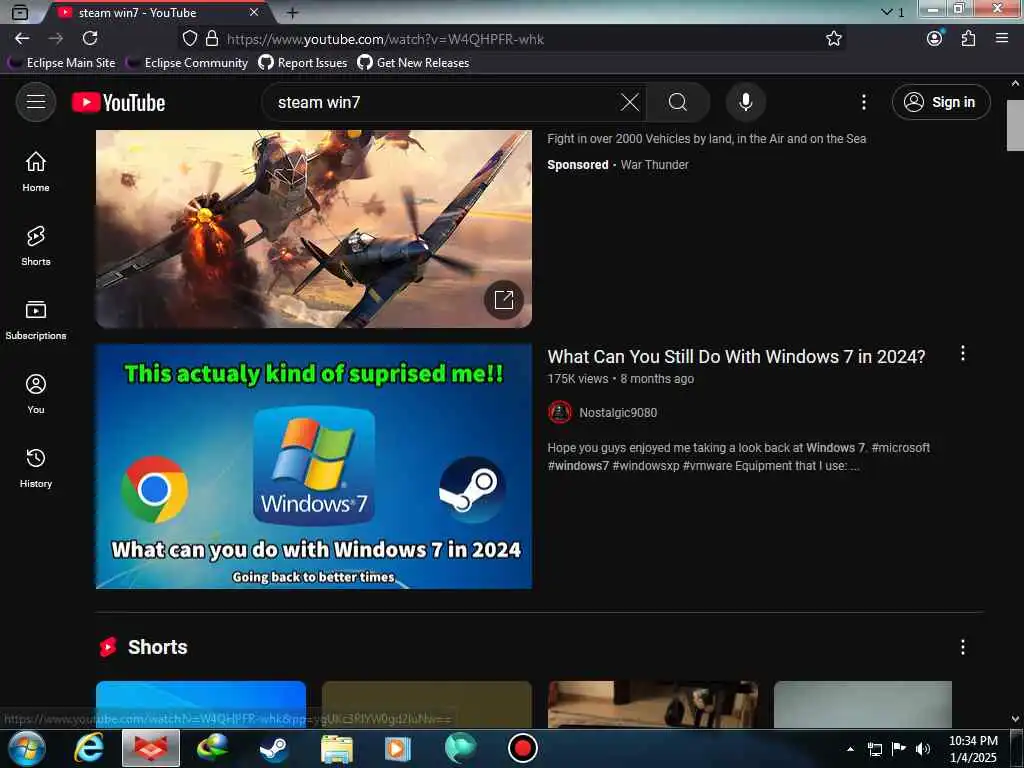Open the browser account icon
Screen dimensions: 1024x768
click(935, 39)
